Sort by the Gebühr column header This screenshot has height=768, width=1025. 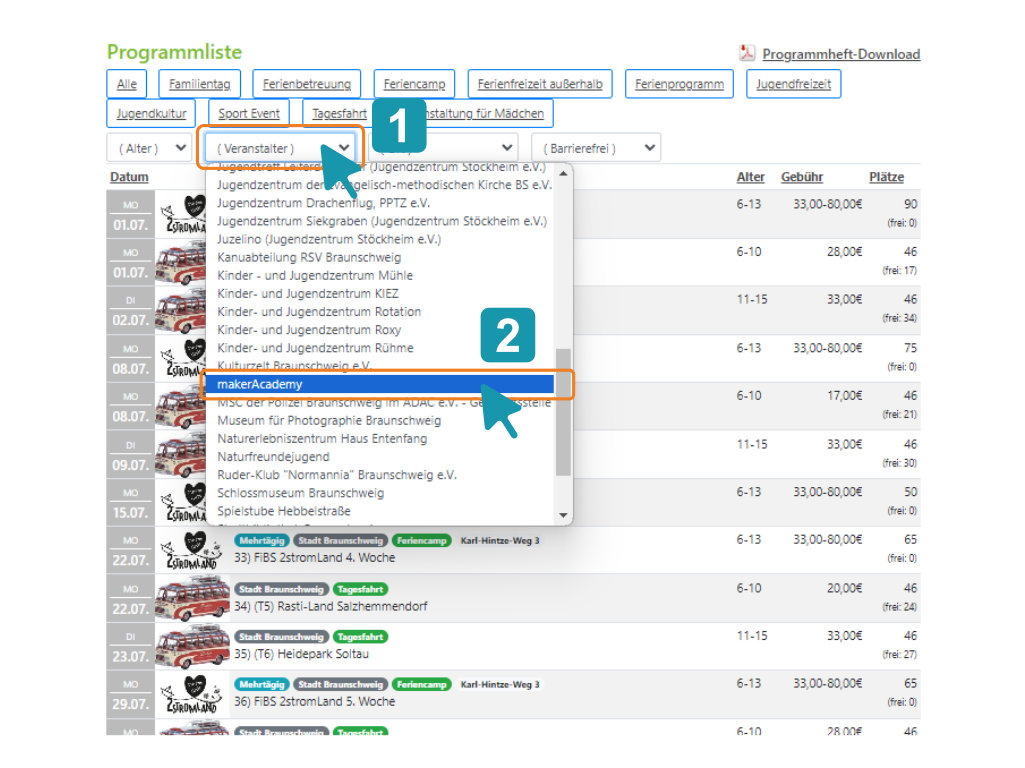[x=801, y=177]
